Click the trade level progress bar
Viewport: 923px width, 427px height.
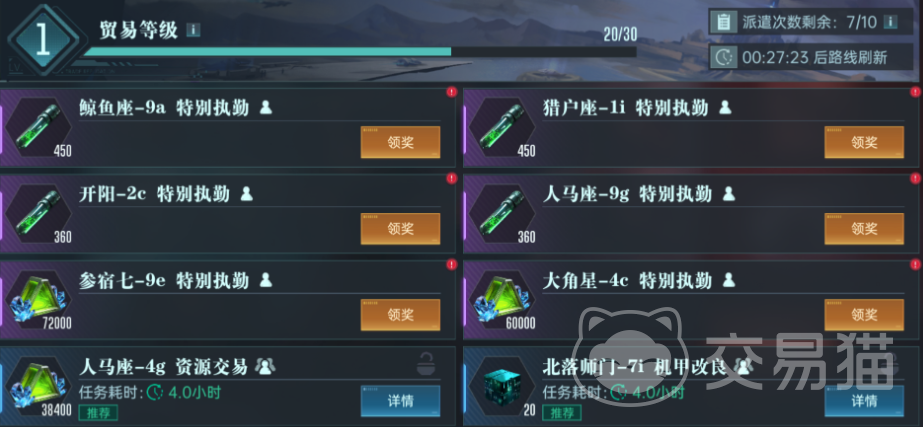pos(360,52)
